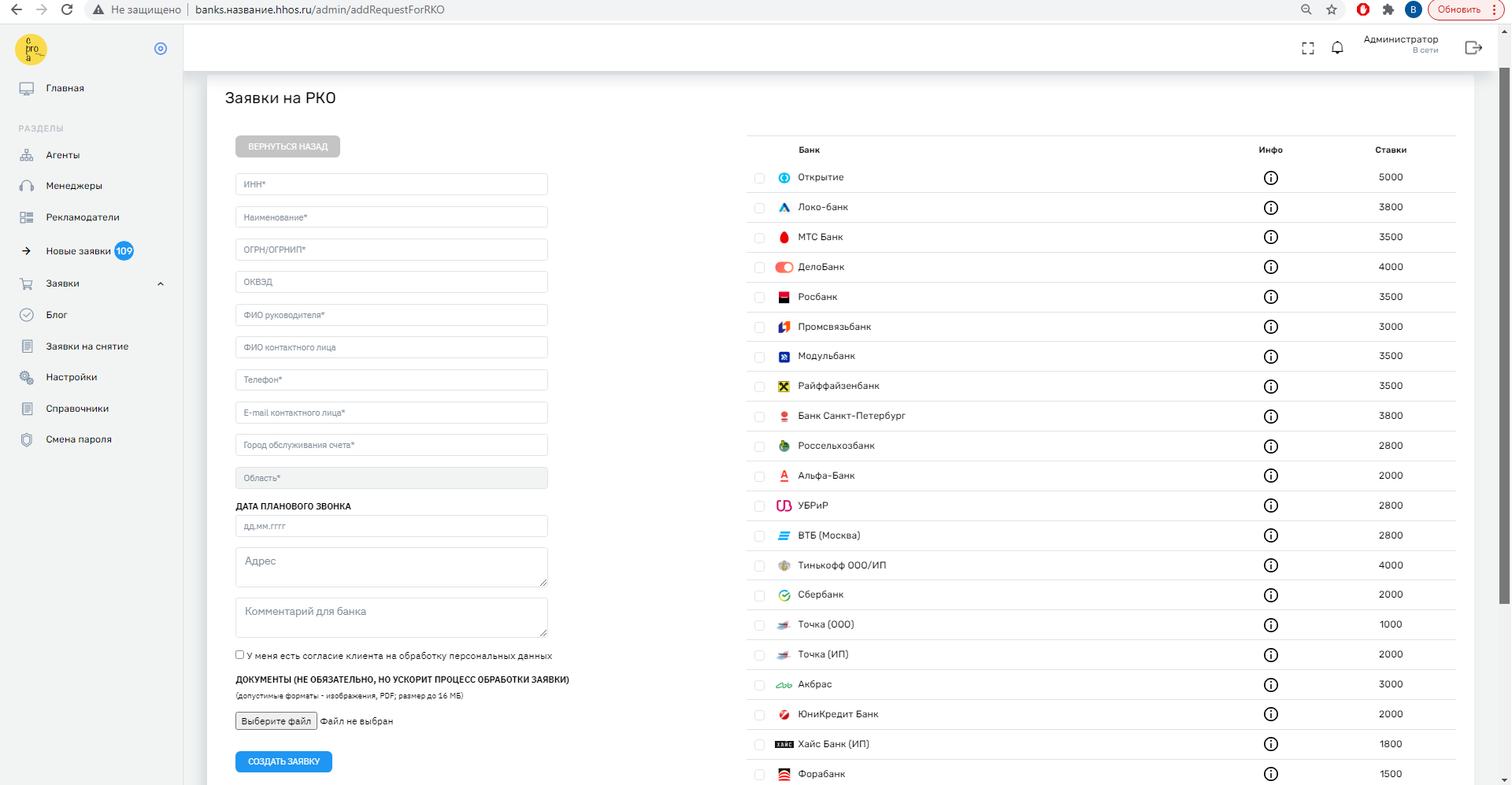Click the Комментарий для банка textarea

click(x=391, y=617)
